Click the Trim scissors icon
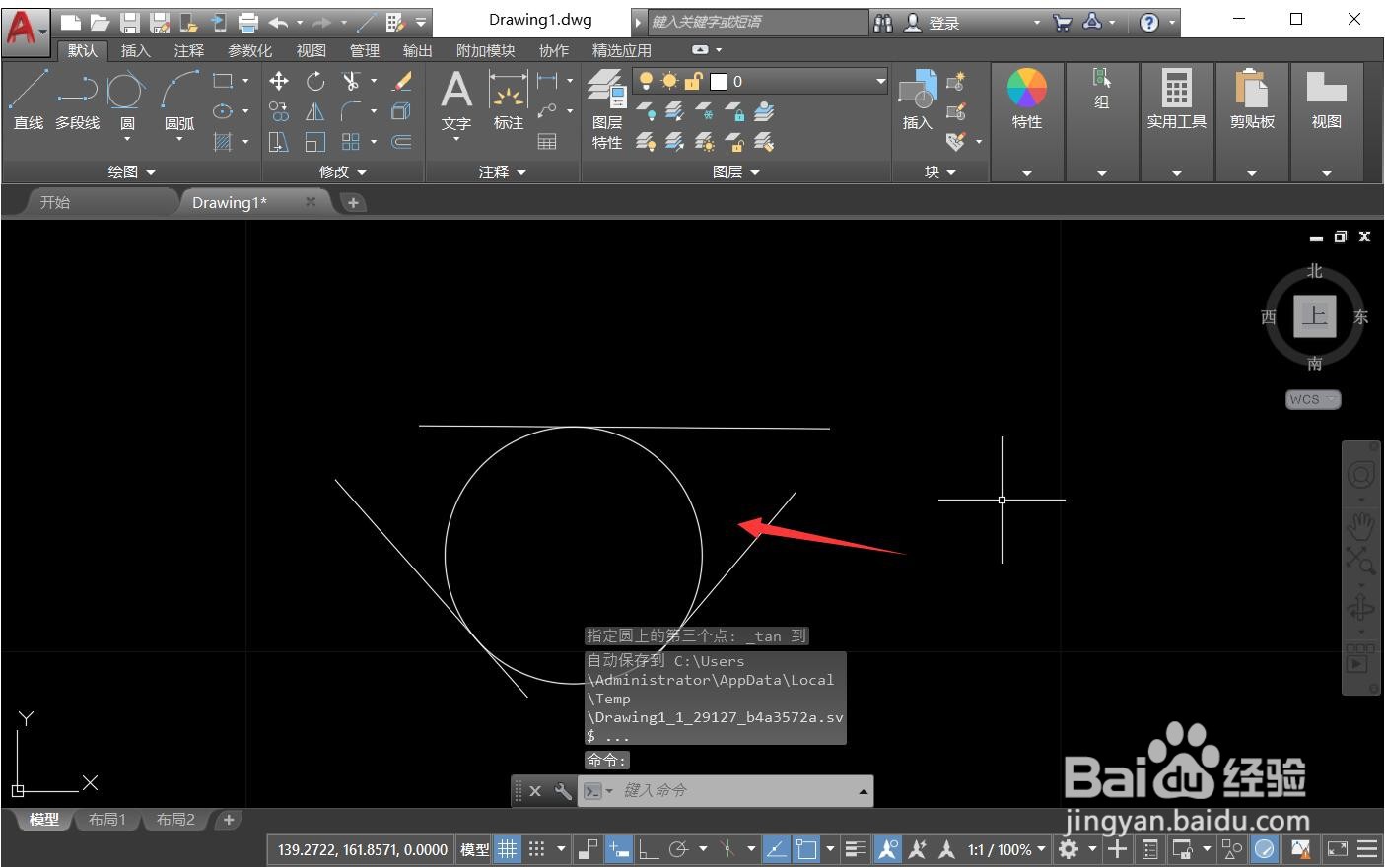The height and width of the screenshot is (868, 1385). (350, 81)
